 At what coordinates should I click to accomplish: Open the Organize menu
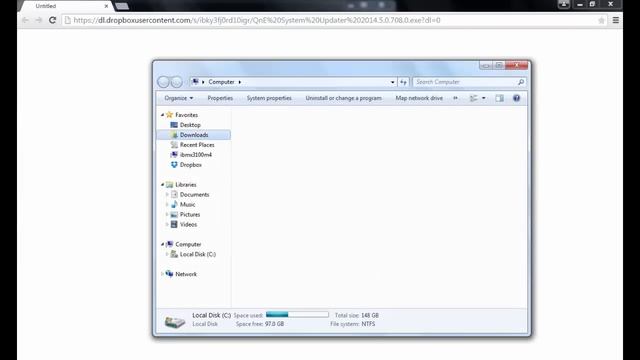178,98
